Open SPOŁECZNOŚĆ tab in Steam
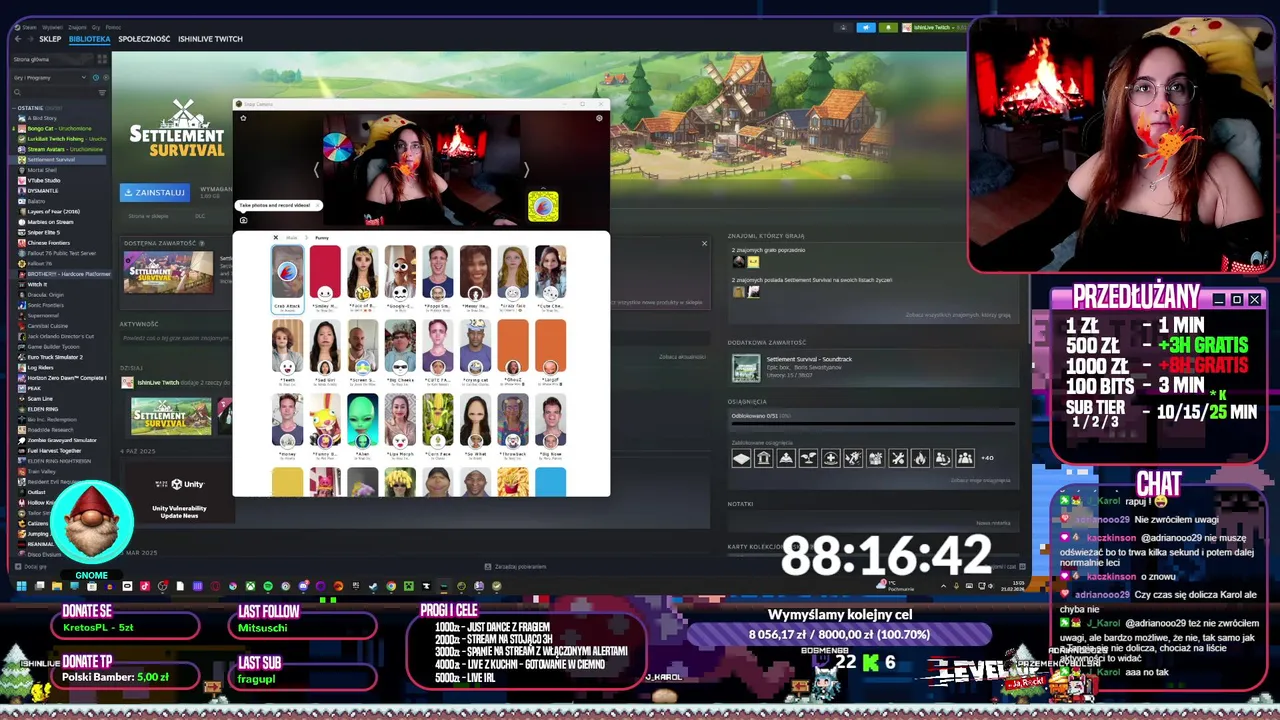 [144, 39]
